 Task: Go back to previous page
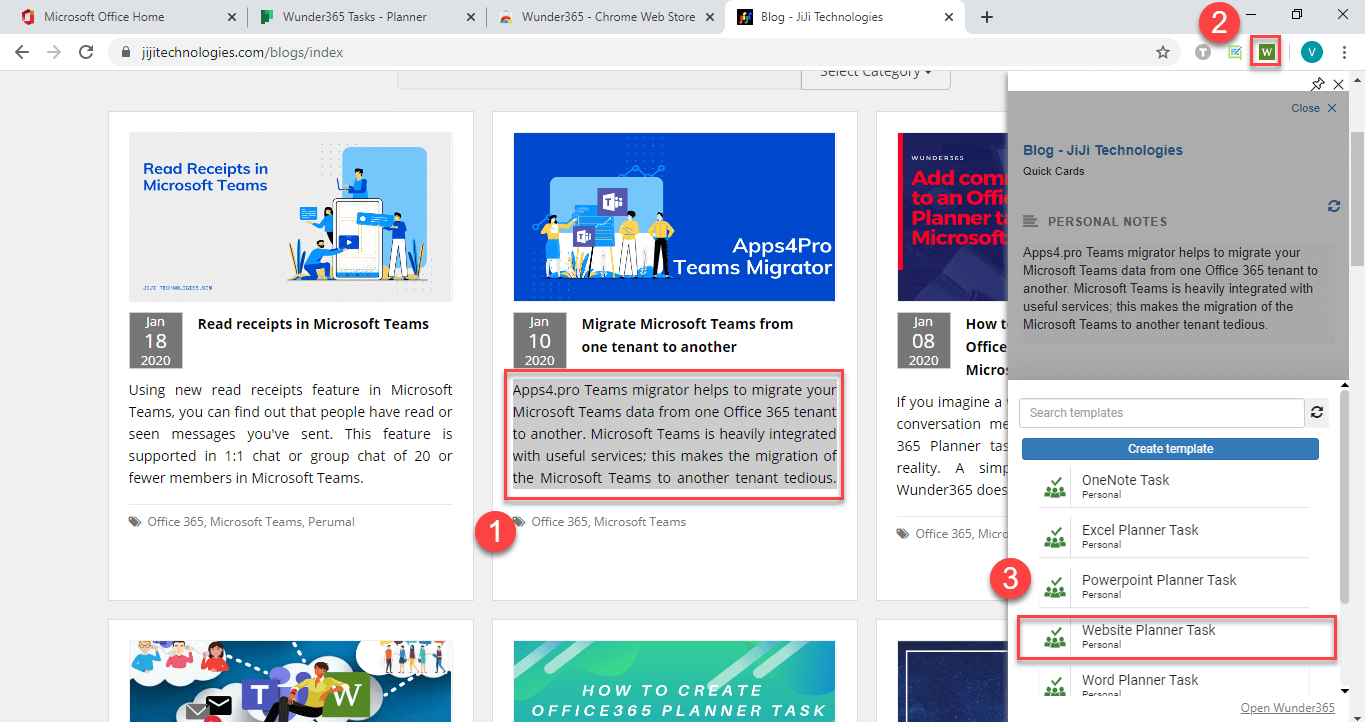click(x=22, y=52)
